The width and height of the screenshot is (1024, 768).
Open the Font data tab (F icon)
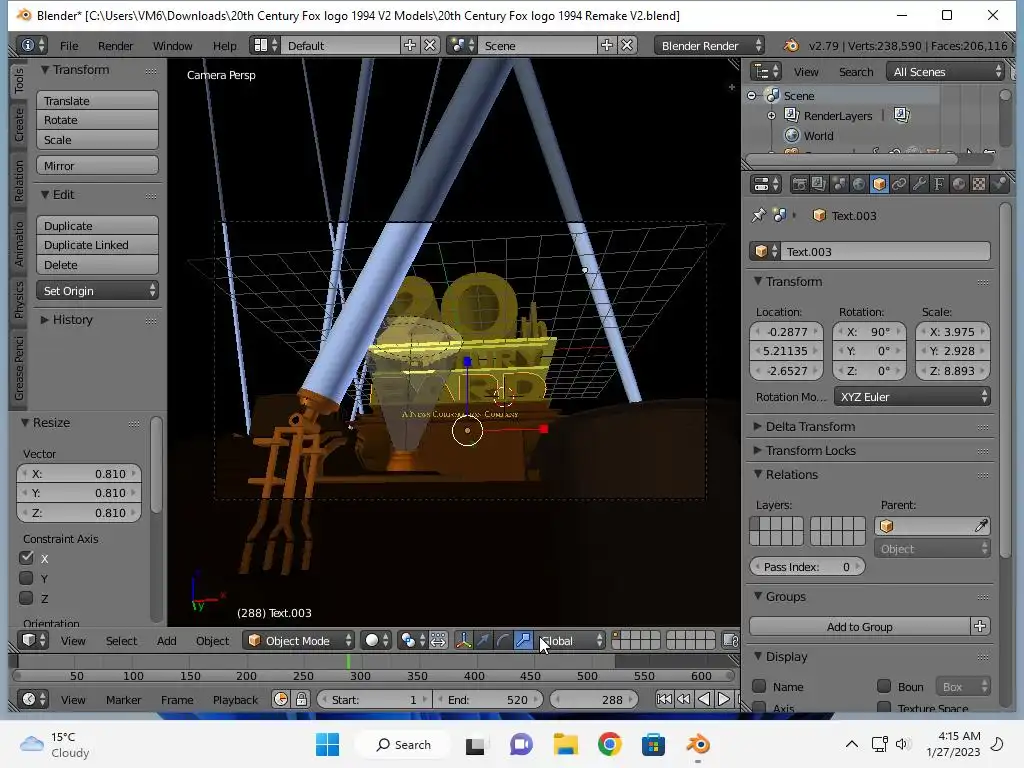[x=938, y=184]
